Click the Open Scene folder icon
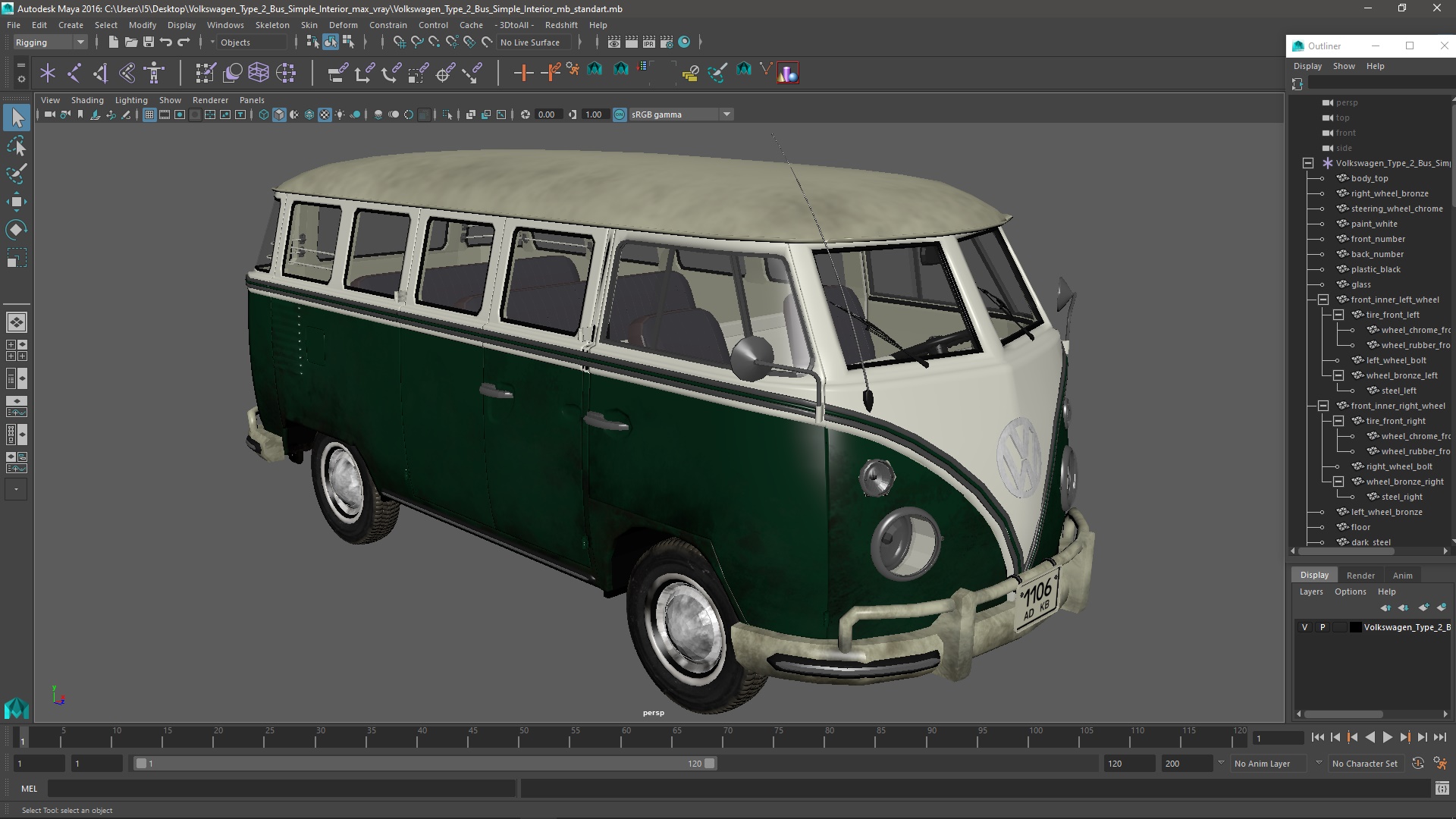The height and width of the screenshot is (819, 1456). click(x=131, y=42)
